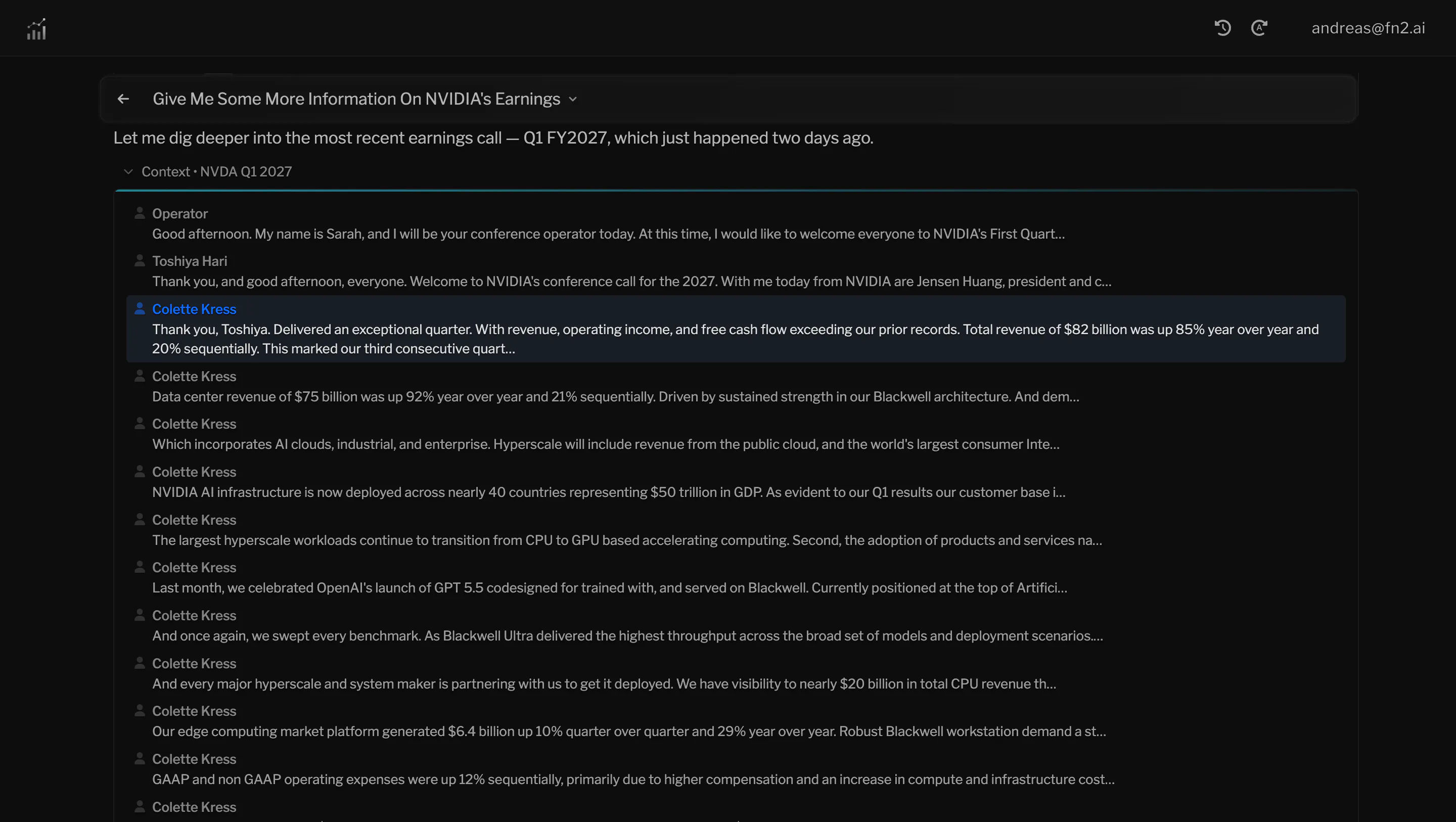Open the line starting Good afternoon. My name is Sarah

pyautogui.click(x=608, y=234)
